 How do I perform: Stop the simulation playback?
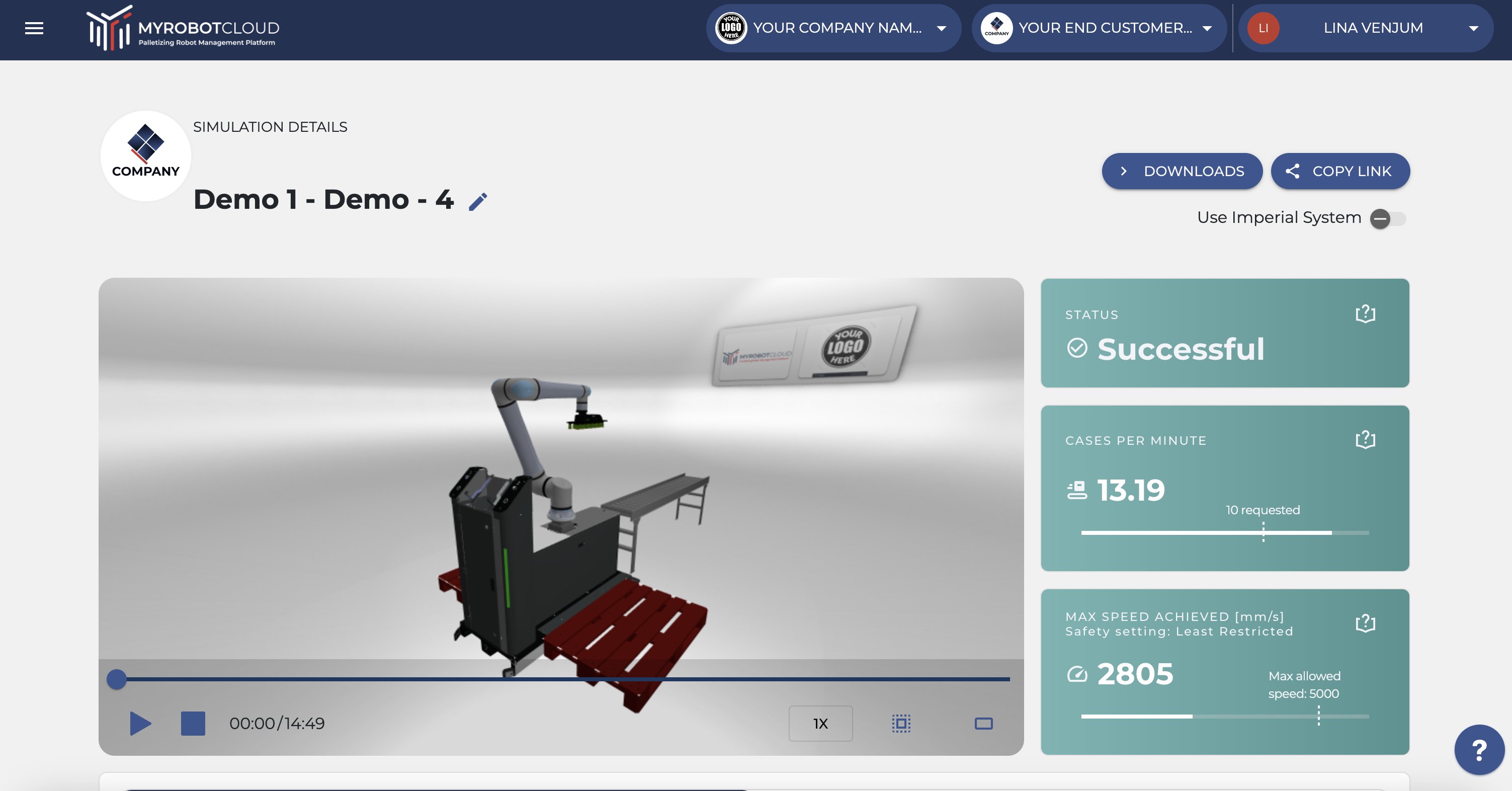[x=193, y=724]
